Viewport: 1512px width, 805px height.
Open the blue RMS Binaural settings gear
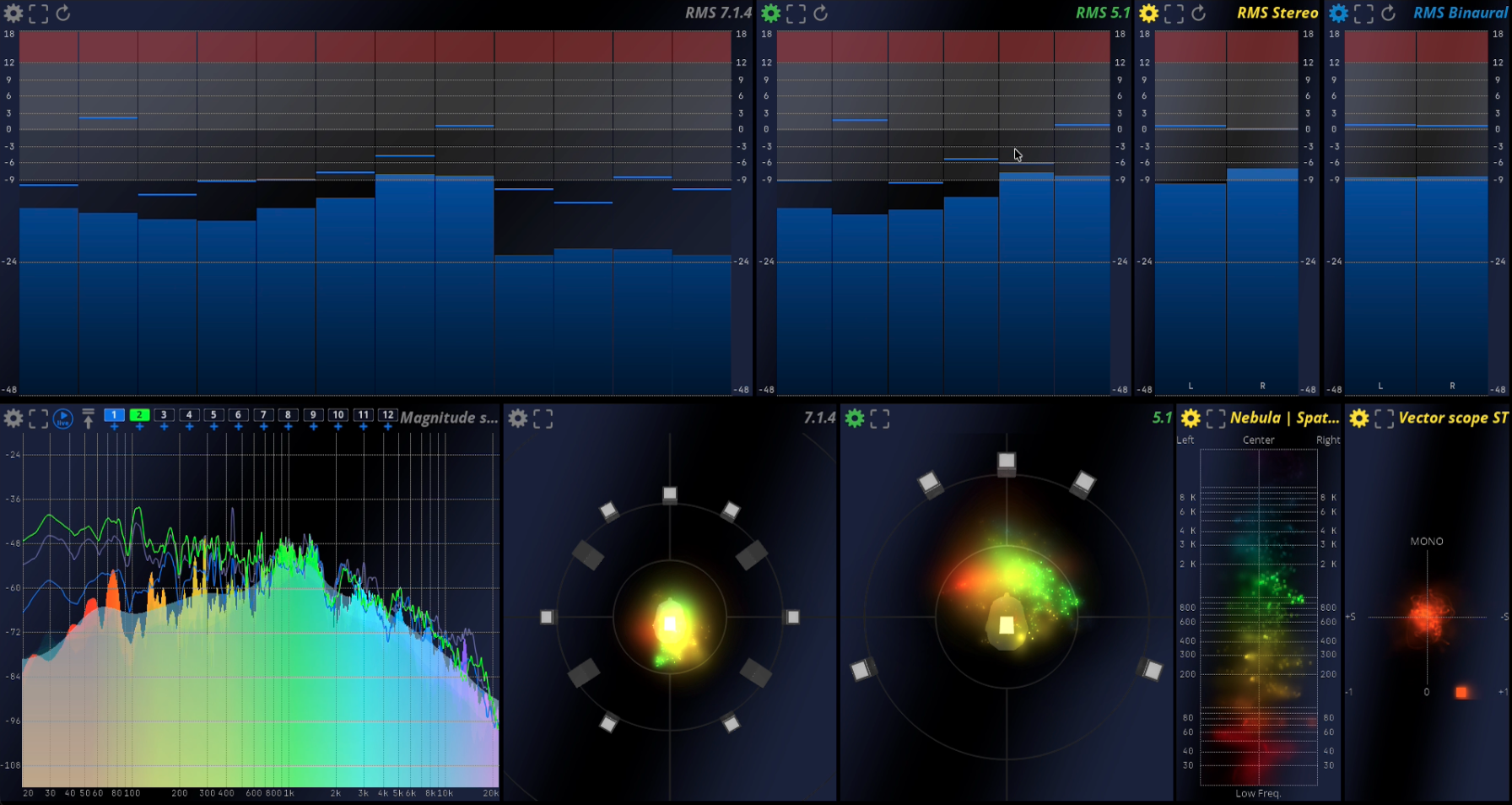1338,14
